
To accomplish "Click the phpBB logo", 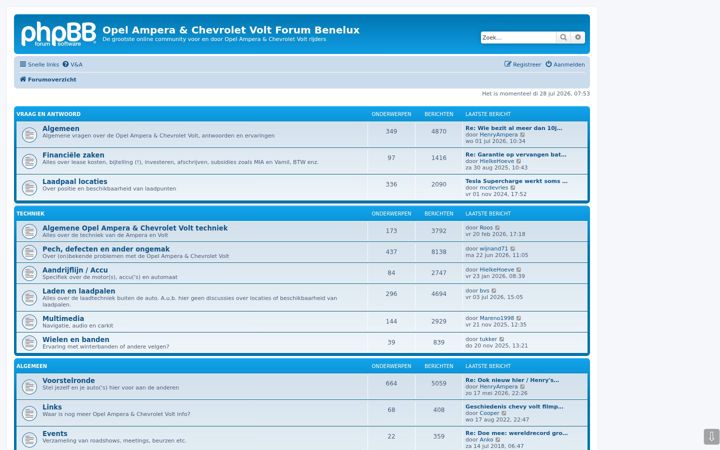I will click(x=58, y=34).
